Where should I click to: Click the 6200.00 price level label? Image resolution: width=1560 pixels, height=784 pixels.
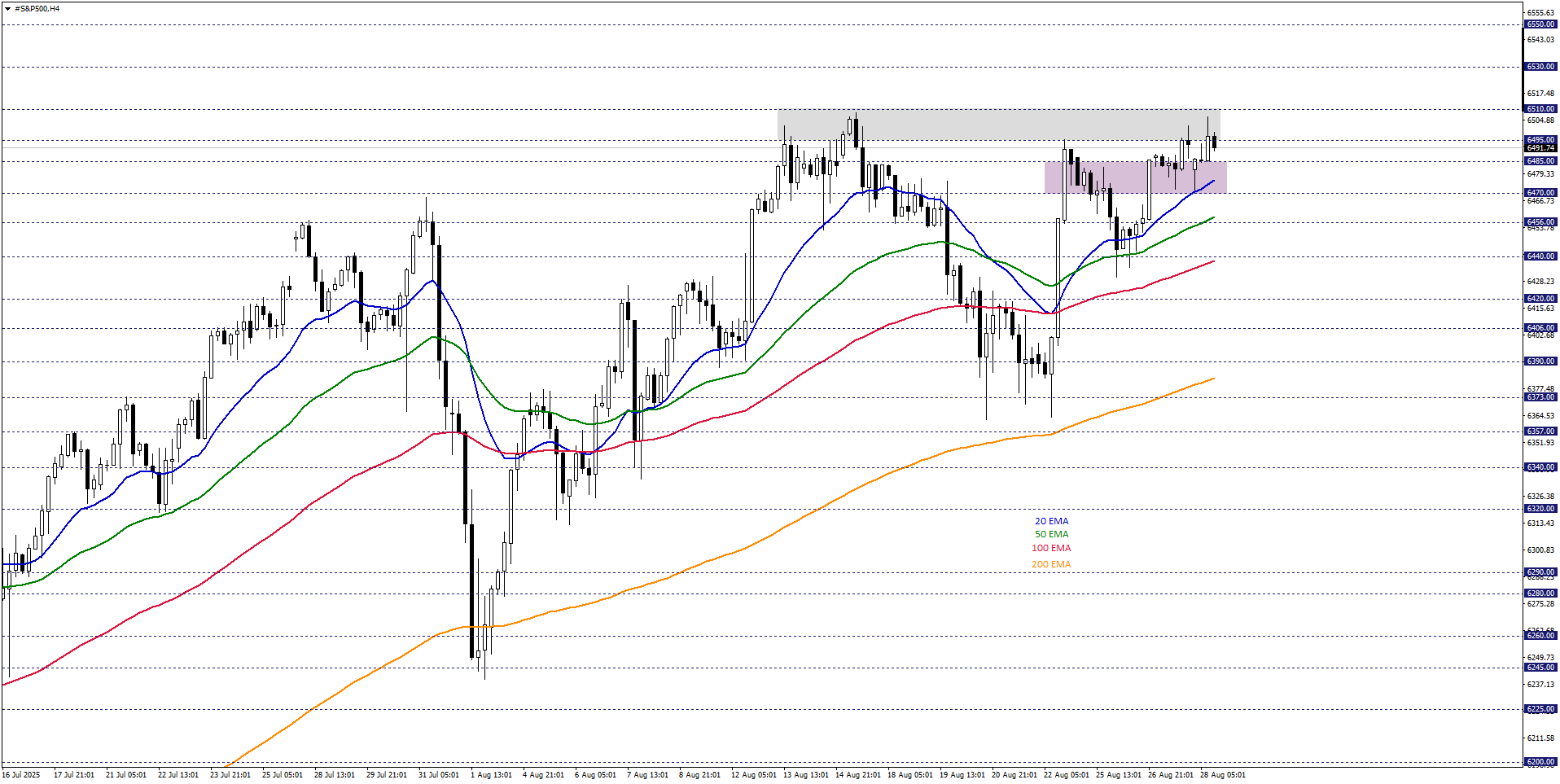pyautogui.click(x=1540, y=762)
